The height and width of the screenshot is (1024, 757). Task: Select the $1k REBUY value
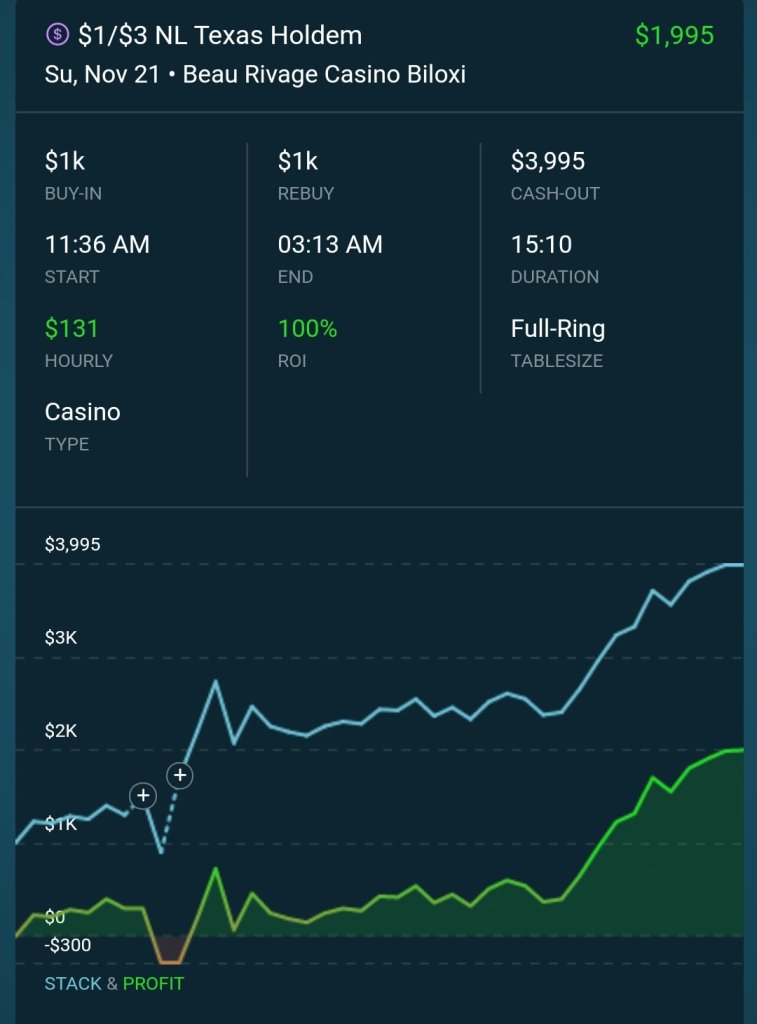tap(298, 161)
